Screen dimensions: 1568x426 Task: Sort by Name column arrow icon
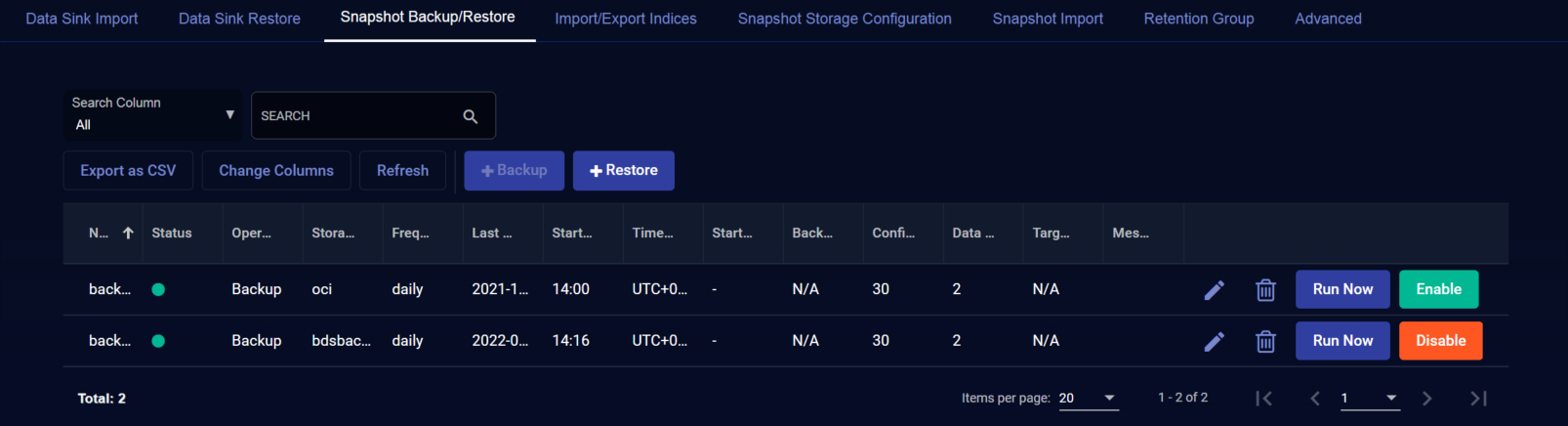(x=128, y=233)
